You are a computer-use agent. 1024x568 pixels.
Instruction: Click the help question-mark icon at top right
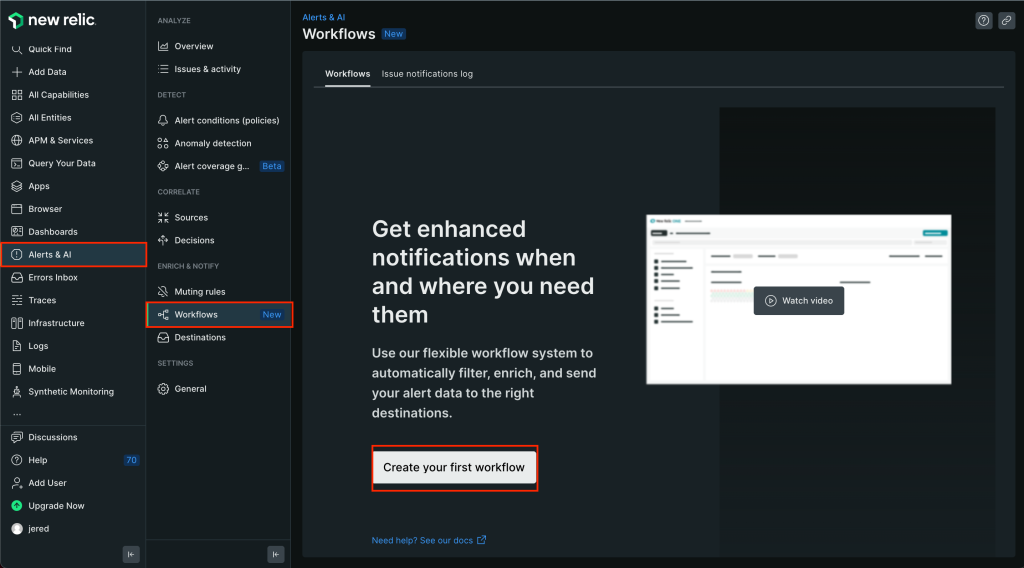coord(984,20)
